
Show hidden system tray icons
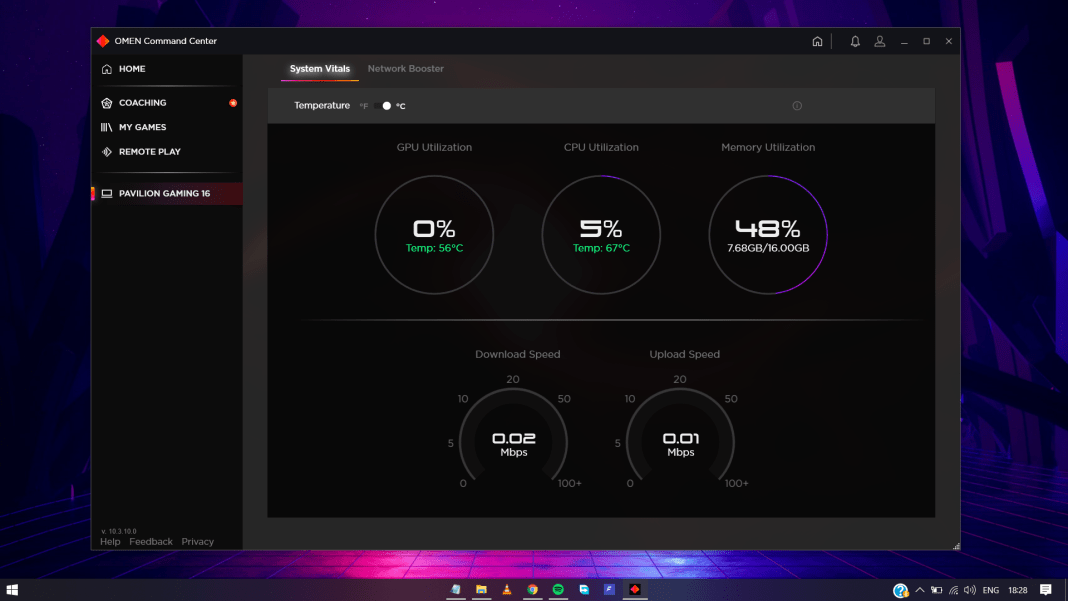click(920, 590)
